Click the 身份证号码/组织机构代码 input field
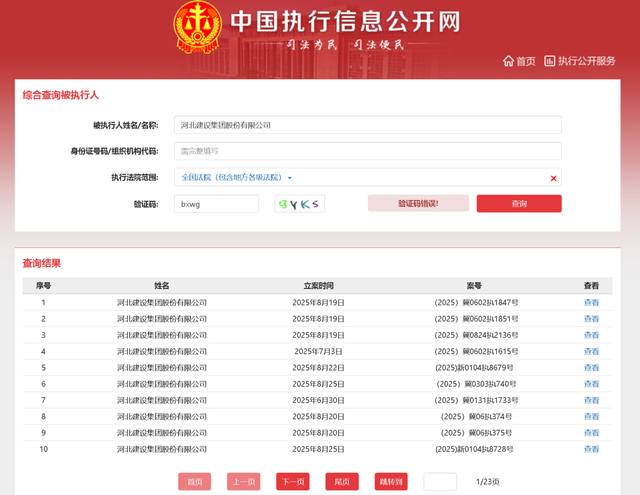This screenshot has height=495, width=640. pyautogui.click(x=368, y=151)
